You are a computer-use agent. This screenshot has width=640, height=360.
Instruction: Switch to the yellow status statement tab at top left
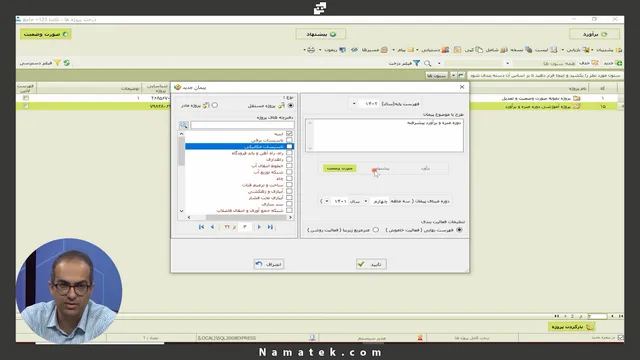point(46,34)
